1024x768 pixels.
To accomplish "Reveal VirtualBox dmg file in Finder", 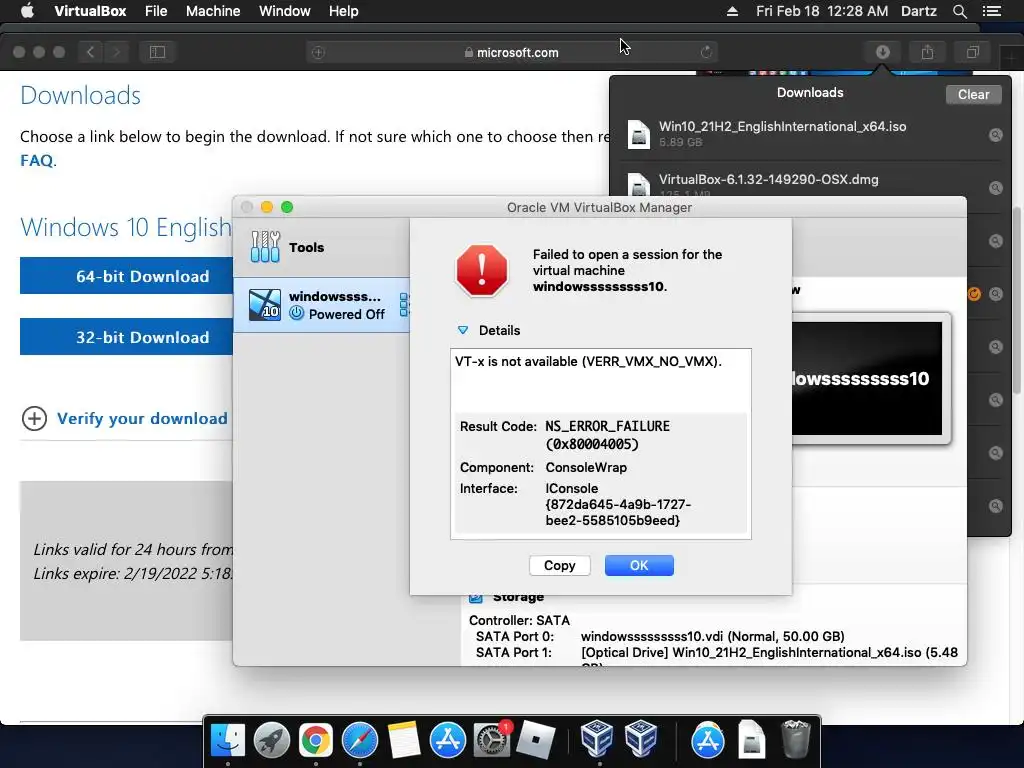I will coord(995,188).
